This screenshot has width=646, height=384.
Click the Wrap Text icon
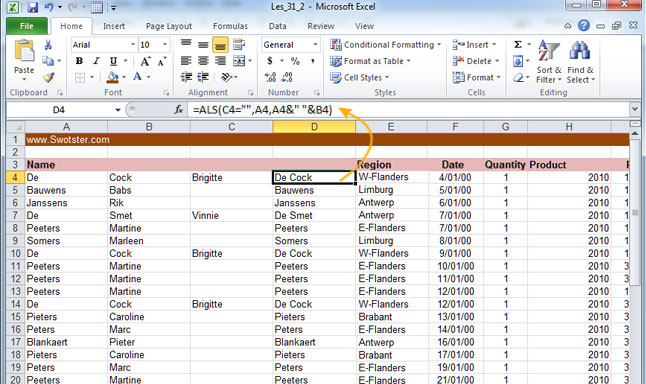[239, 44]
